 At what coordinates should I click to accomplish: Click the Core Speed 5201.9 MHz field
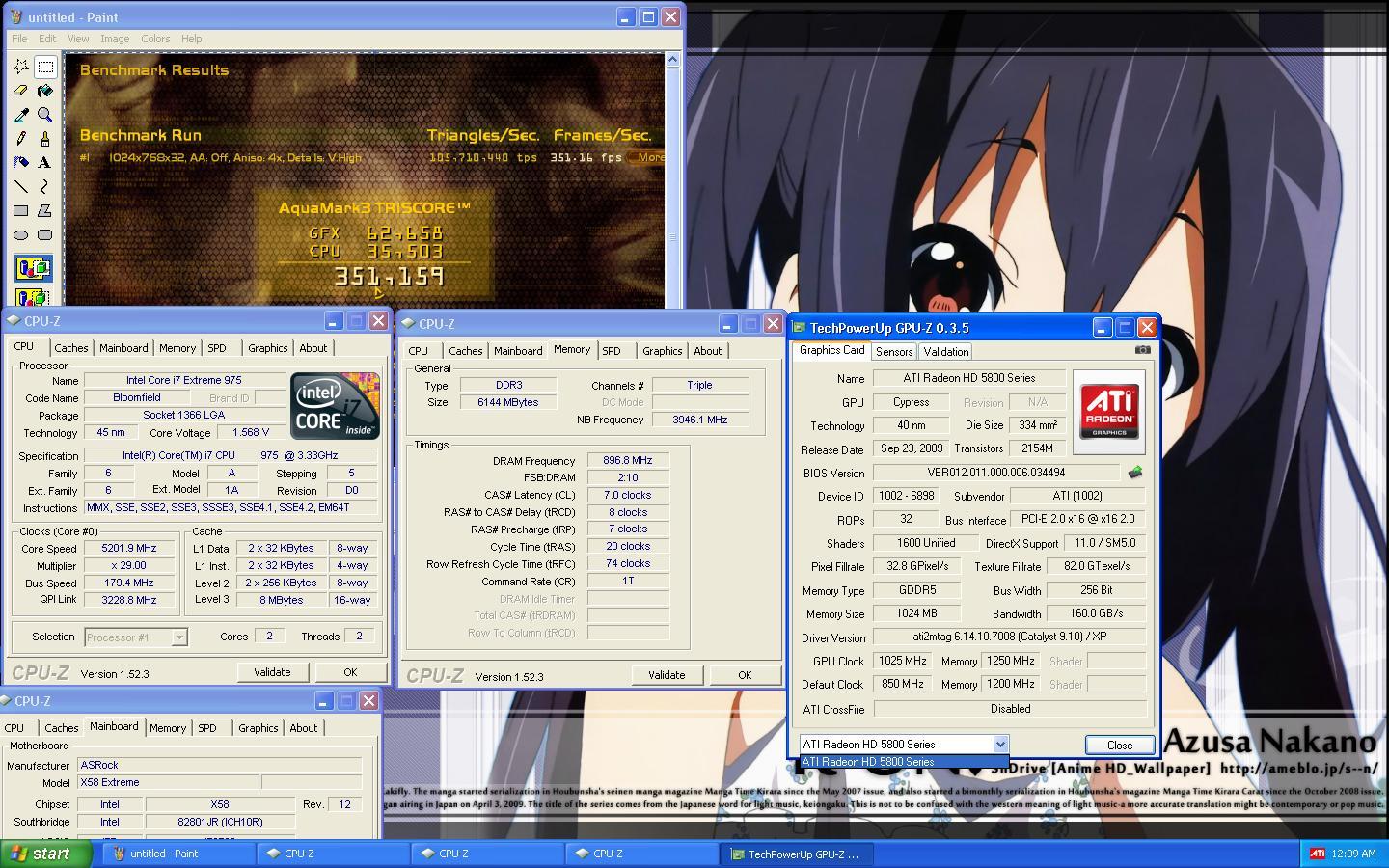[129, 548]
